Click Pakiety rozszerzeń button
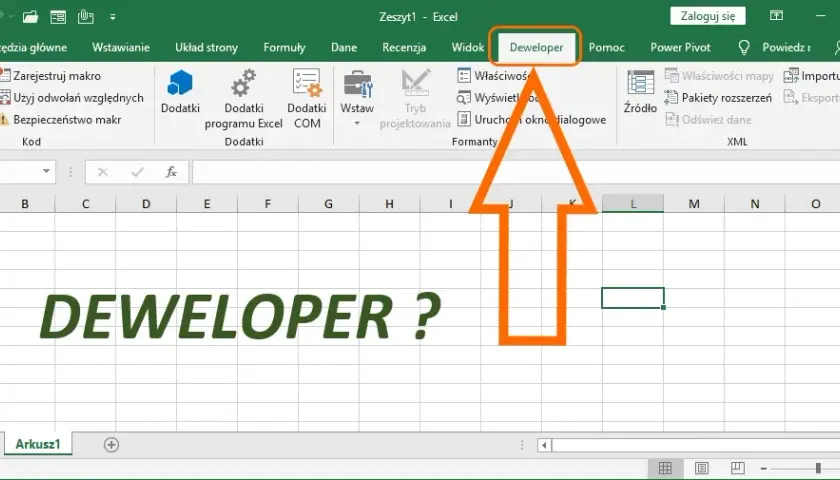 [x=718, y=98]
